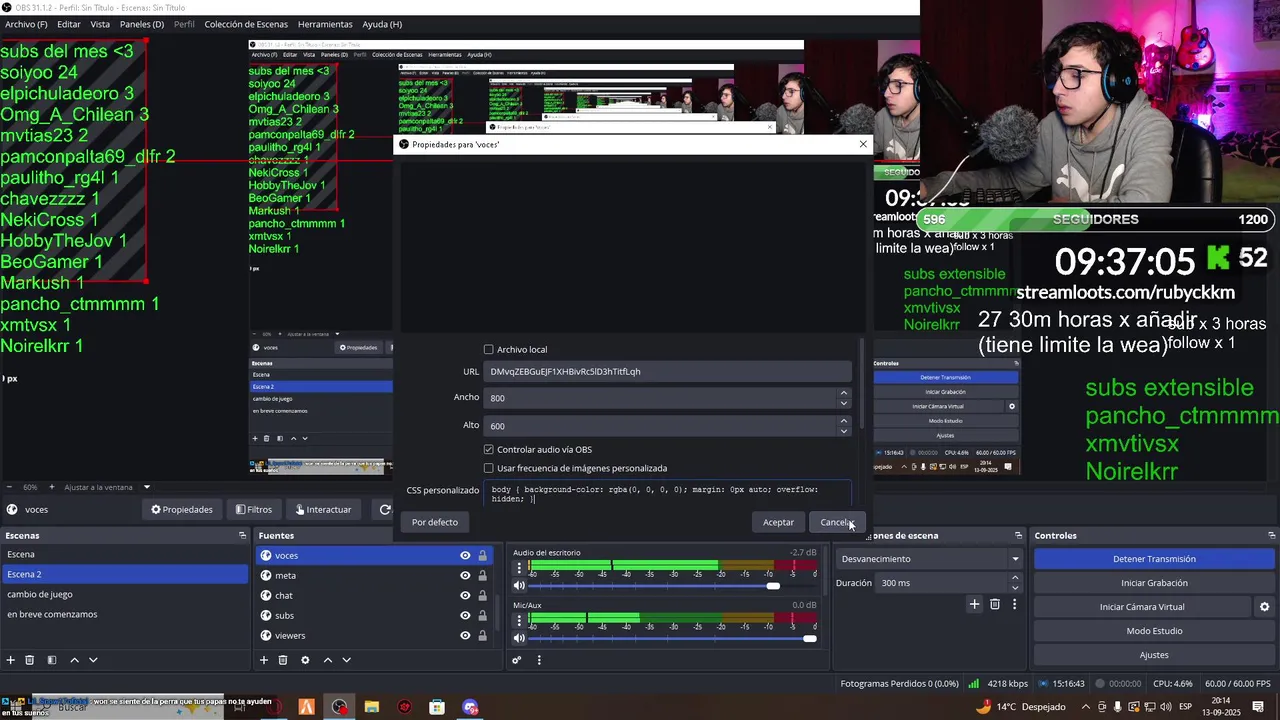
Task: Move source down in Fuentes list
Action: point(346,660)
